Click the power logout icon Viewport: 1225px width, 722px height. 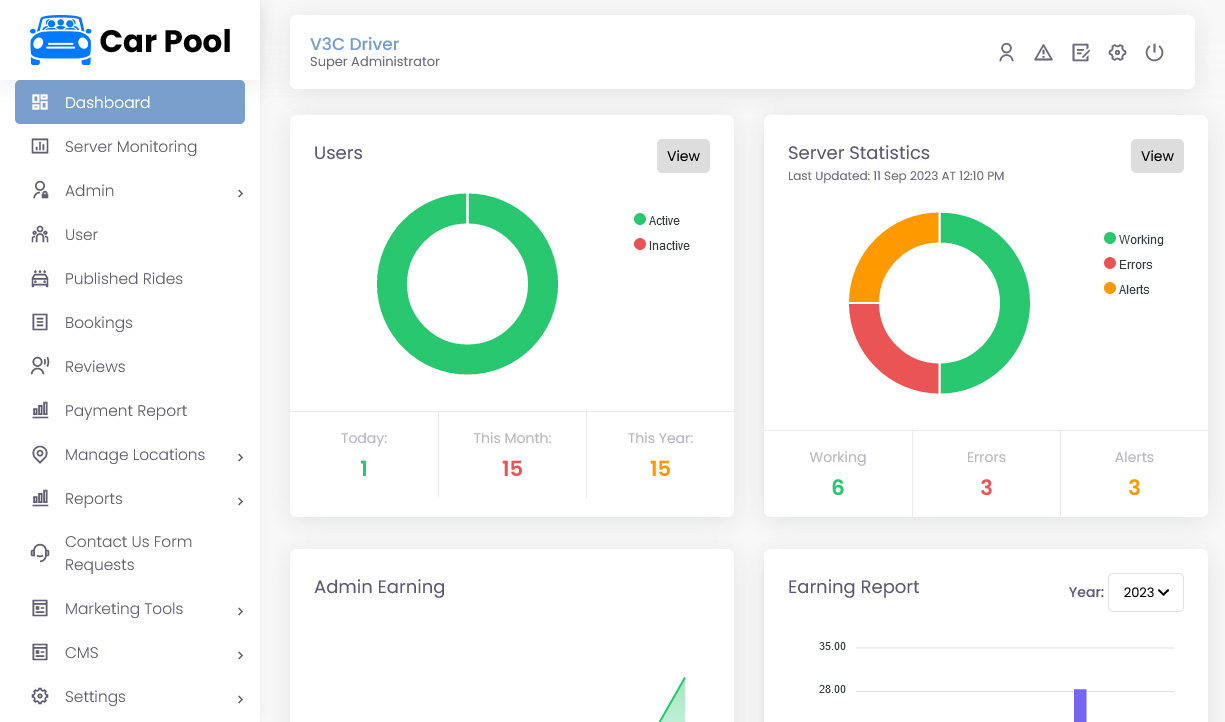(1154, 53)
